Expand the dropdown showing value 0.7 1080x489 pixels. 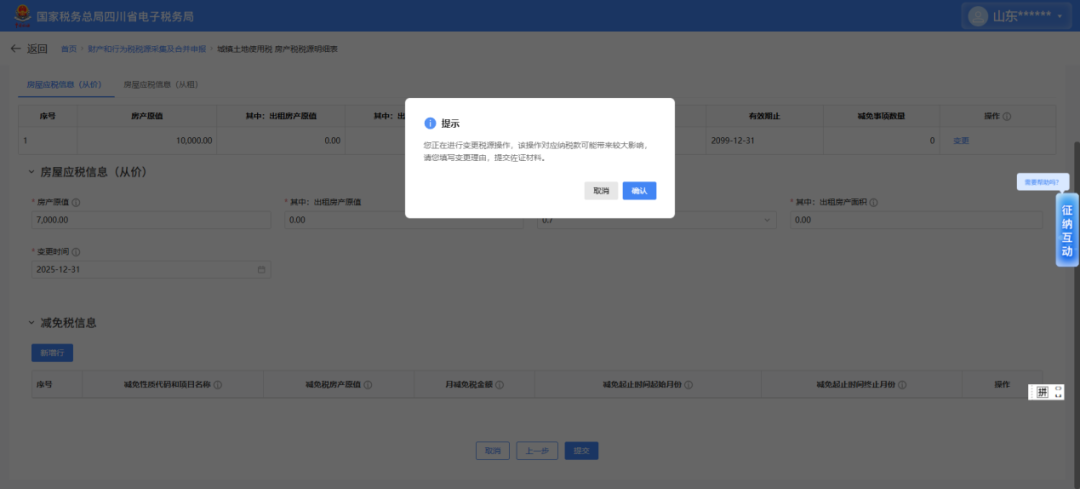coord(768,220)
